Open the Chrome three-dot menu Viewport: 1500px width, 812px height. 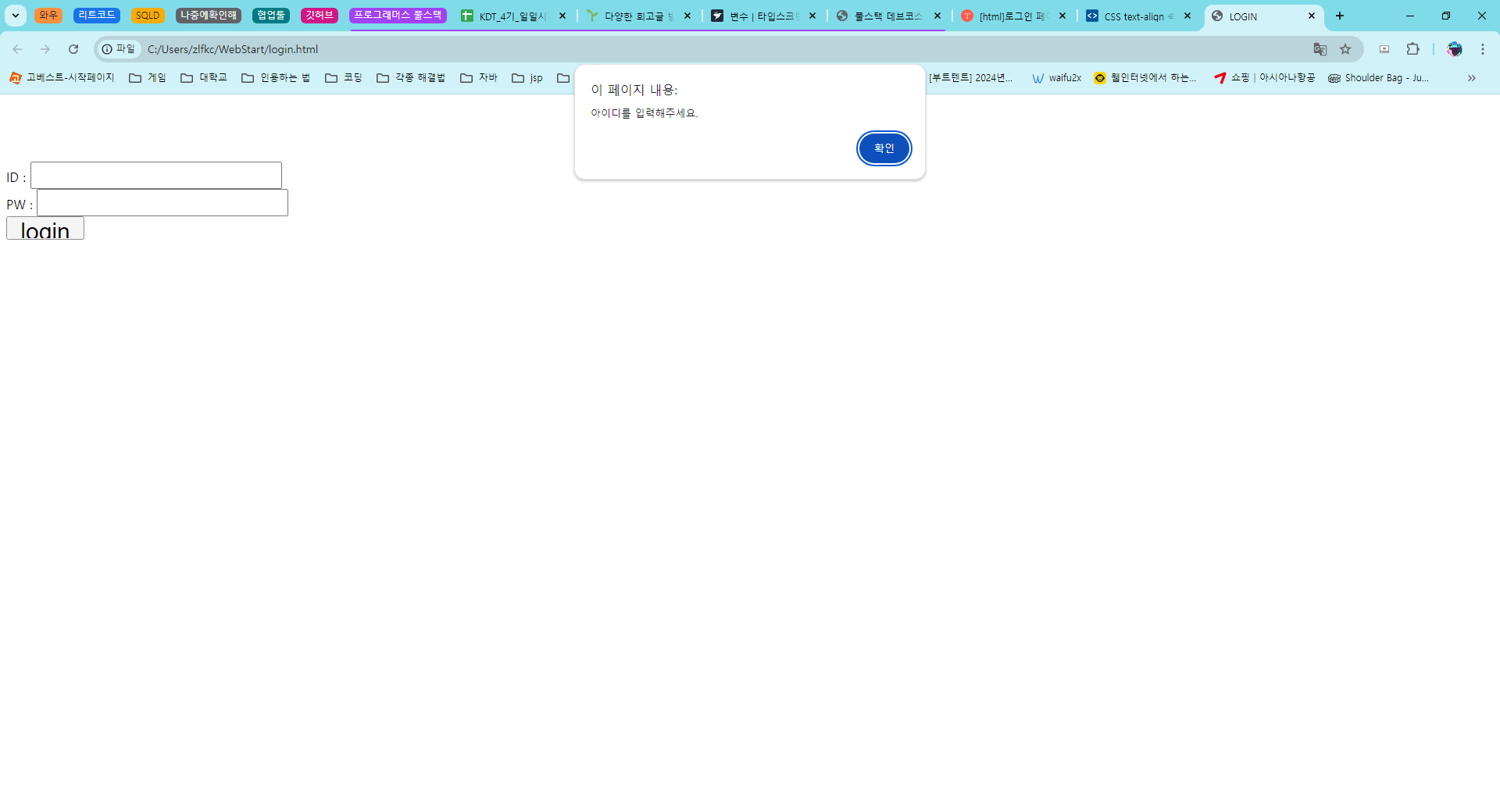click(1483, 49)
